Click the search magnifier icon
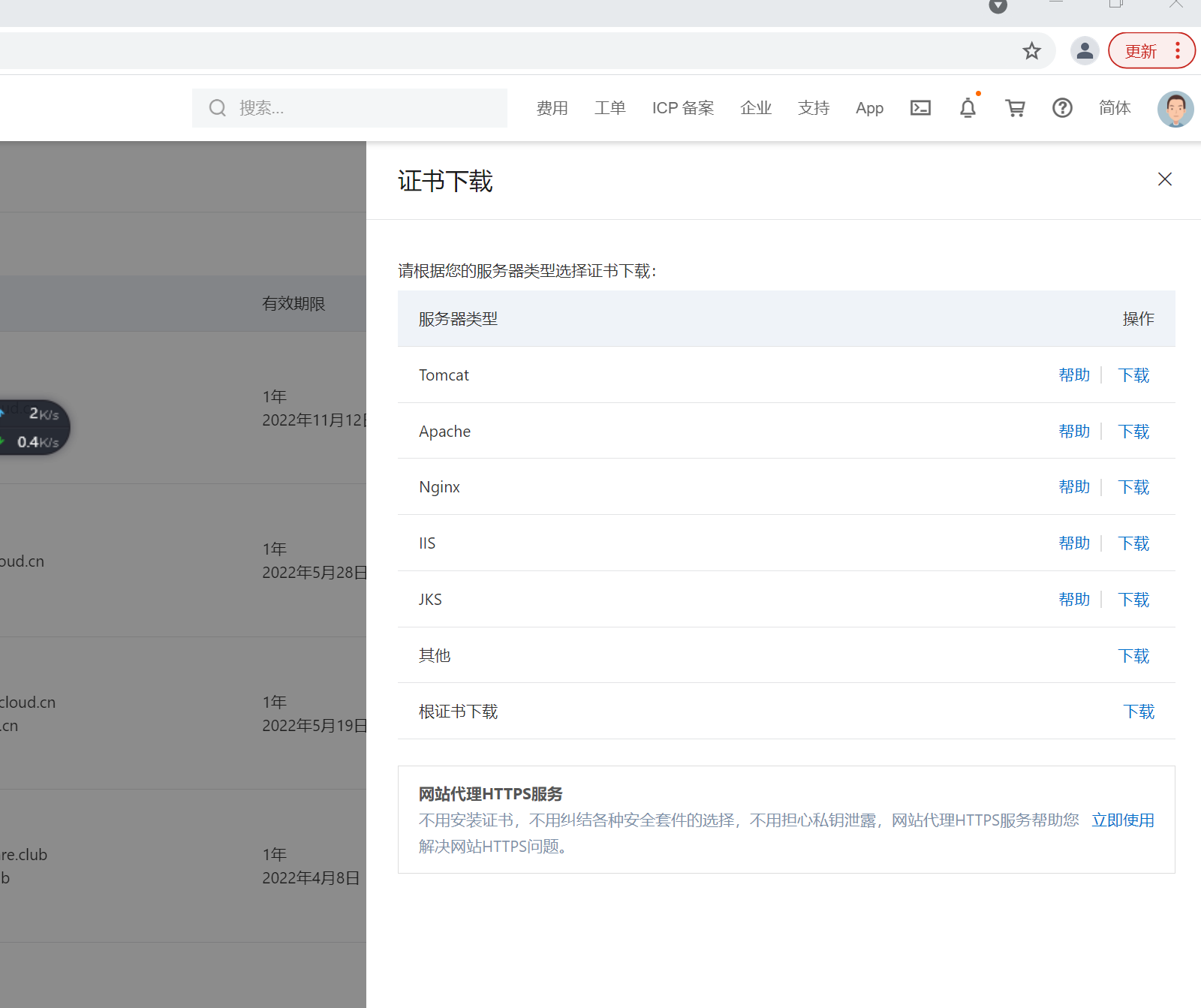Screen dimensions: 1201x1008 point(217,107)
